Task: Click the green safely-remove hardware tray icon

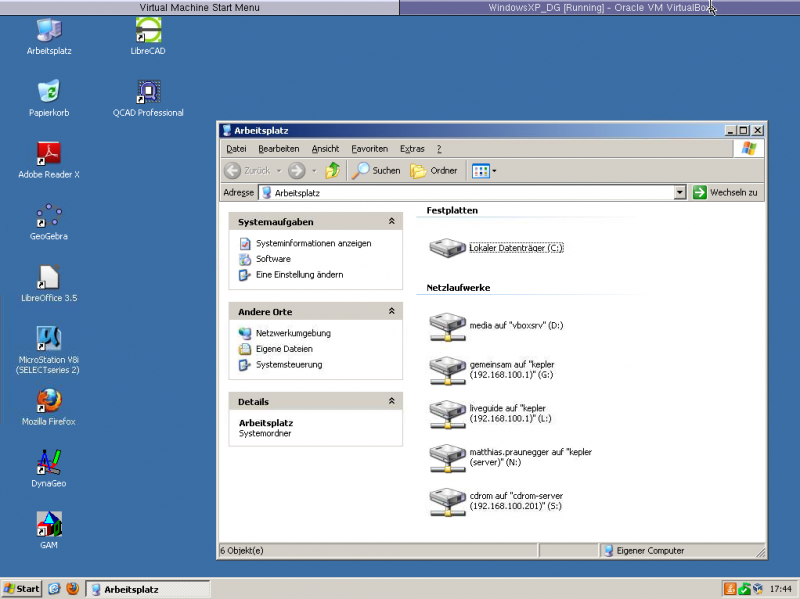Action: pos(744,589)
